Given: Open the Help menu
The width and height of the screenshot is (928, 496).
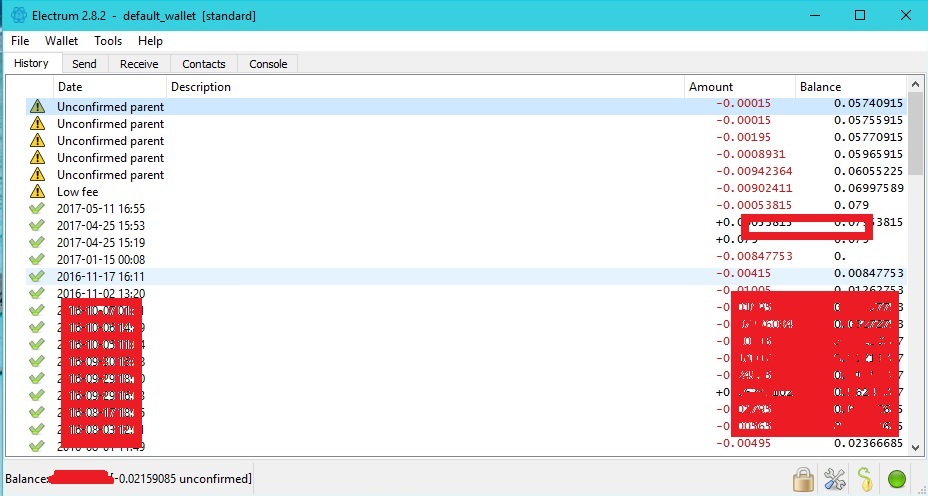Looking at the screenshot, I should pos(150,41).
